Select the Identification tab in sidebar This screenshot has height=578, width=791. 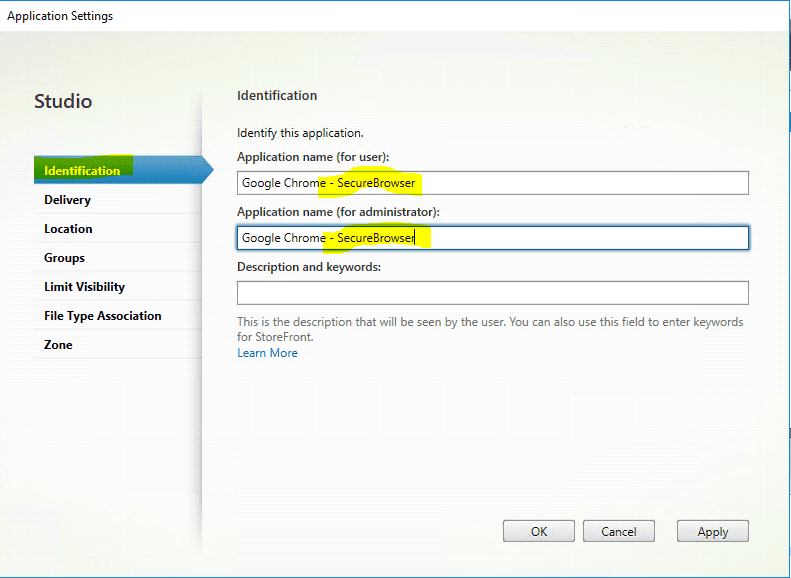[x=124, y=170]
